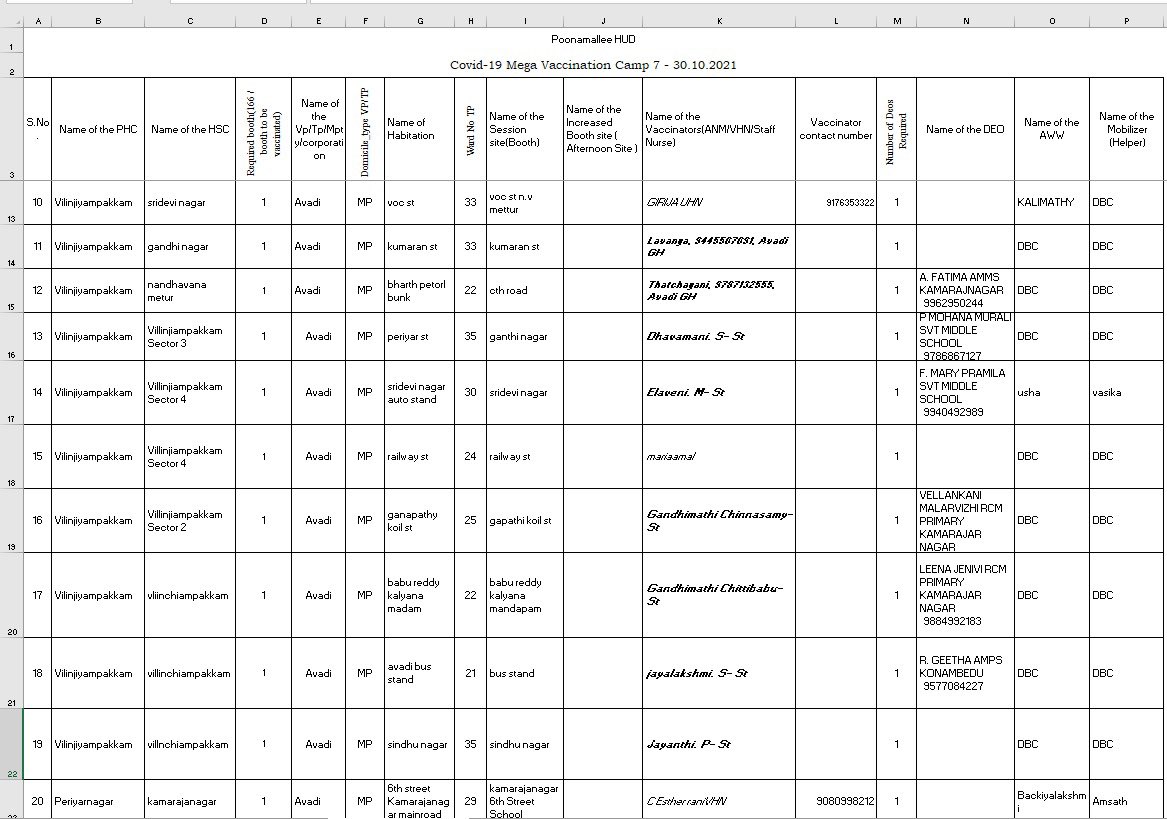Click the 'voc st n.v mettur' session cell
1167x819 pixels.
[x=525, y=203]
